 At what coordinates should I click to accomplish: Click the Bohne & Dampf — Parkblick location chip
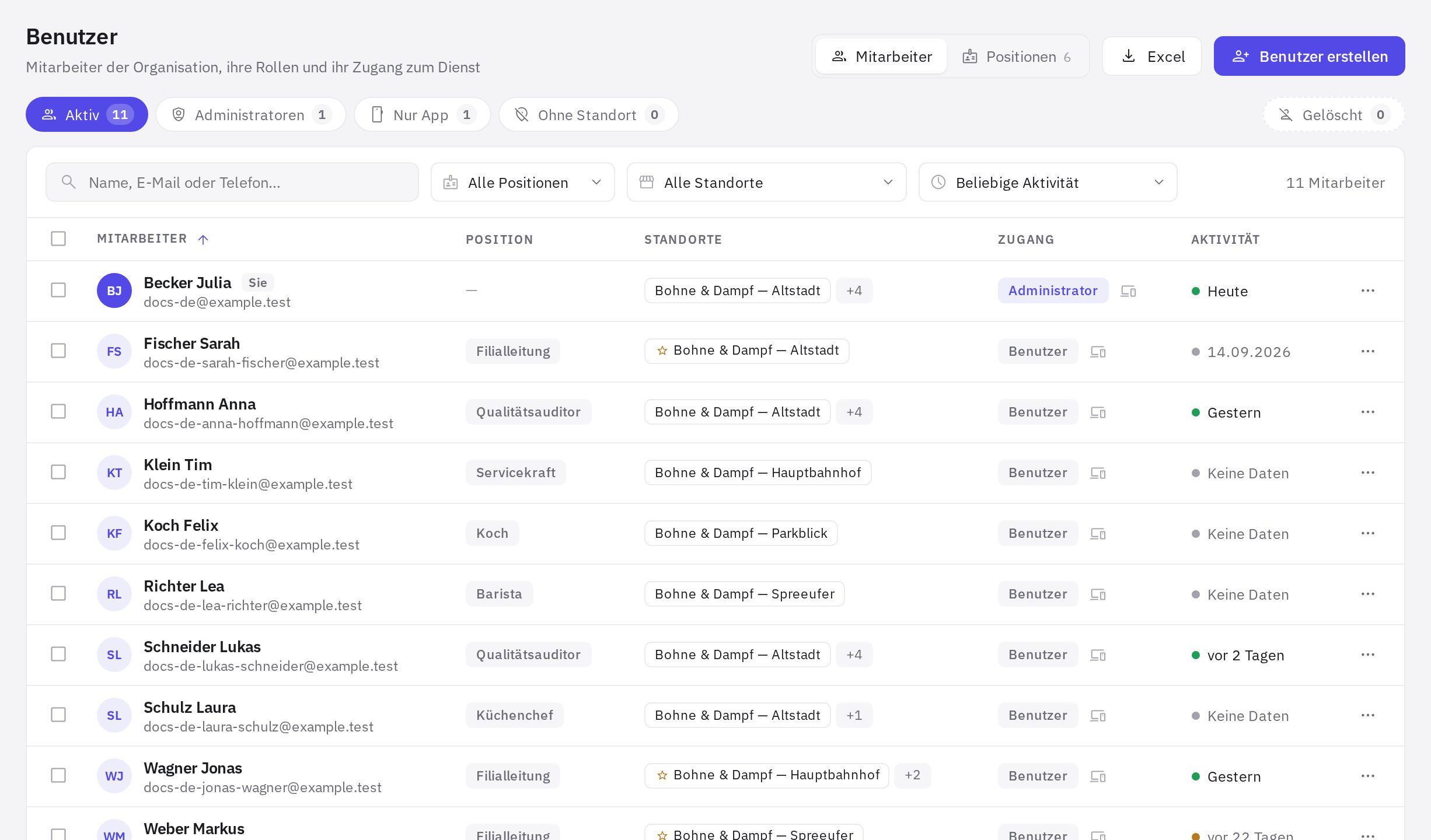[741, 533]
